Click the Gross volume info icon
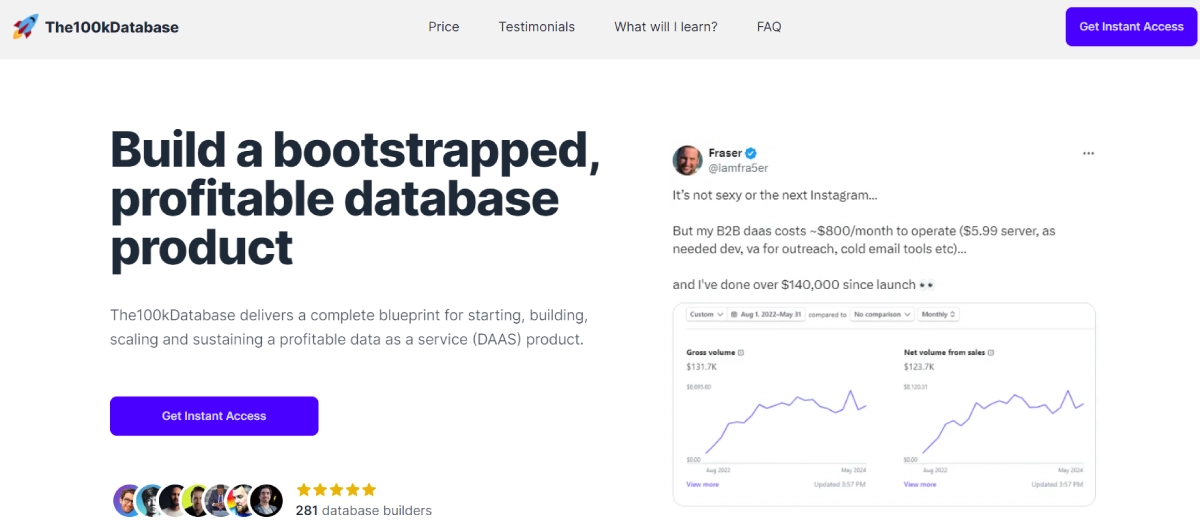The height and width of the screenshot is (532, 1200). pos(740,353)
